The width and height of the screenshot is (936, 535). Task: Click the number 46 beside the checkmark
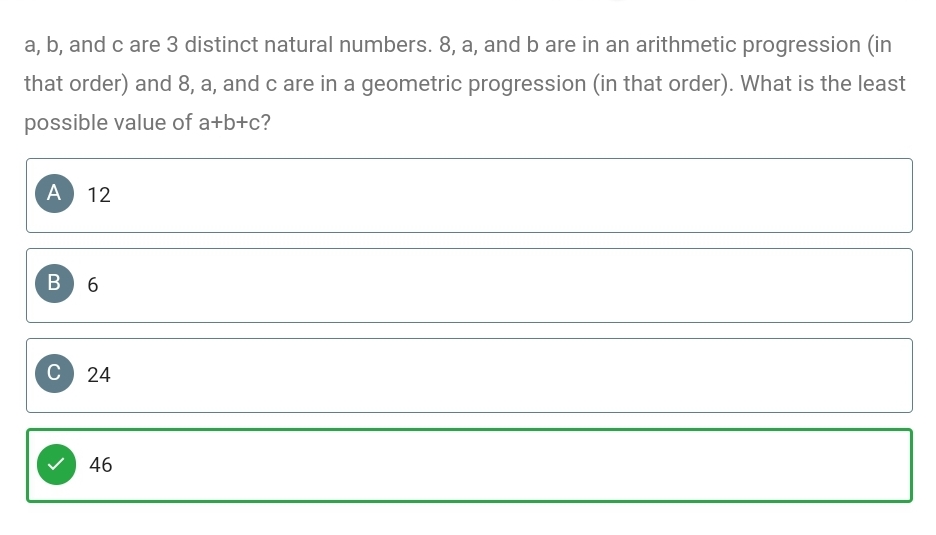(101, 465)
